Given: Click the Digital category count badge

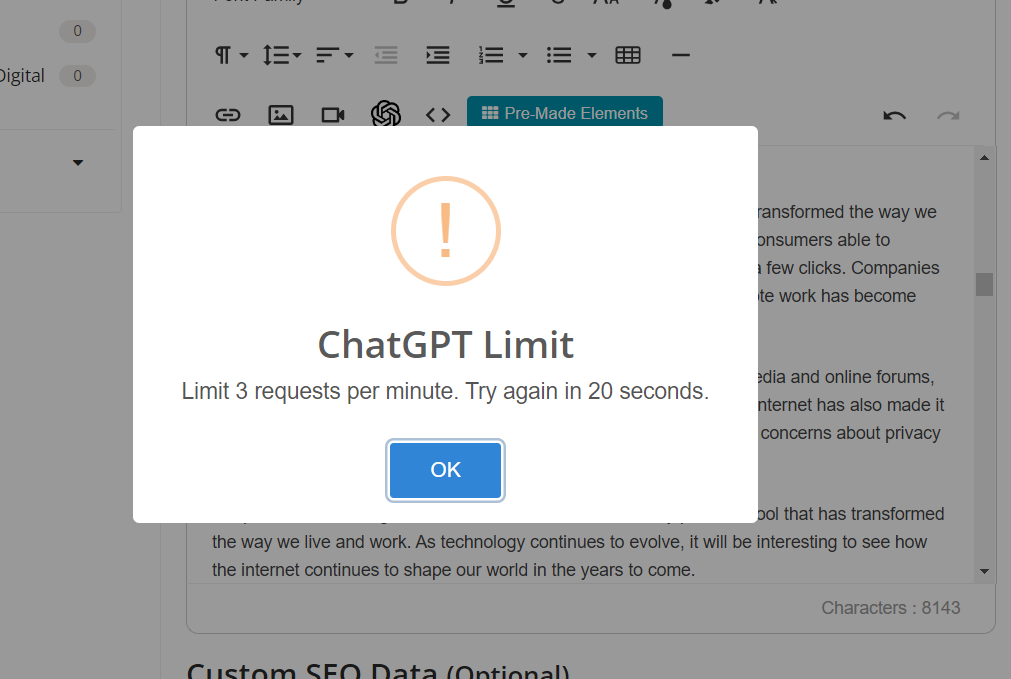Looking at the screenshot, I should click(77, 76).
